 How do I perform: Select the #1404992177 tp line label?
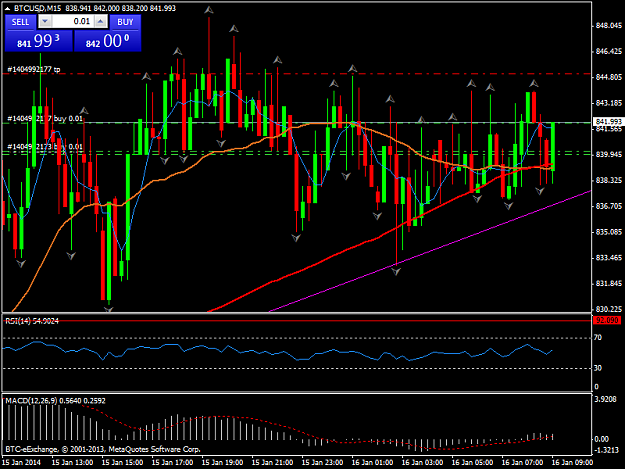34,69
